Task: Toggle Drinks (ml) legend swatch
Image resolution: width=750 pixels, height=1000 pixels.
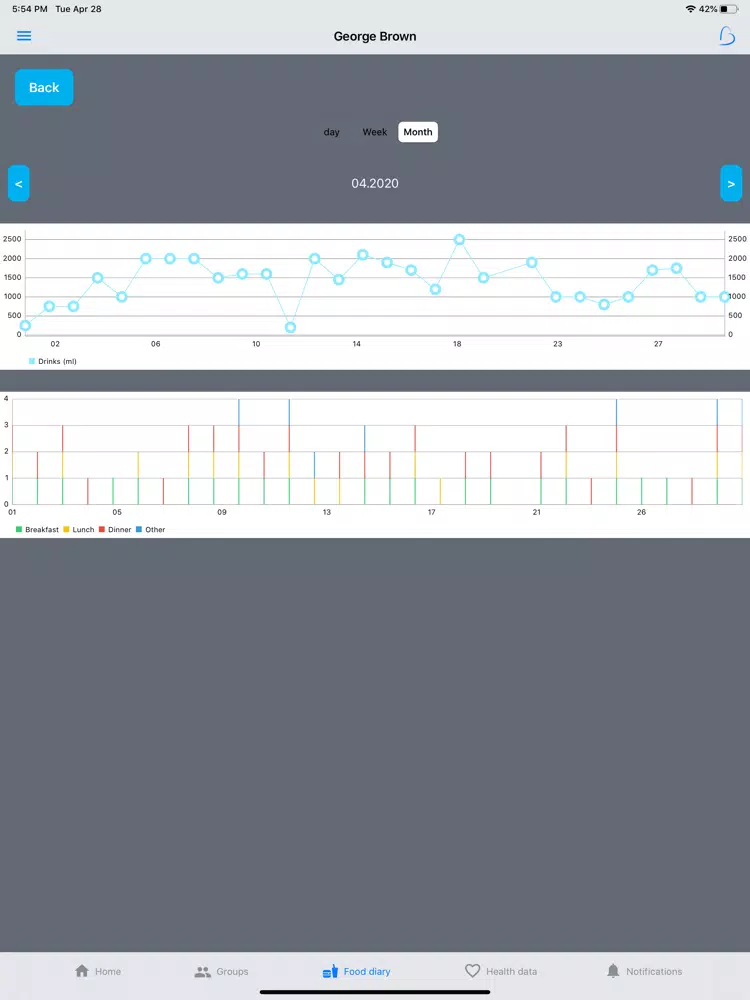Action: point(32,361)
